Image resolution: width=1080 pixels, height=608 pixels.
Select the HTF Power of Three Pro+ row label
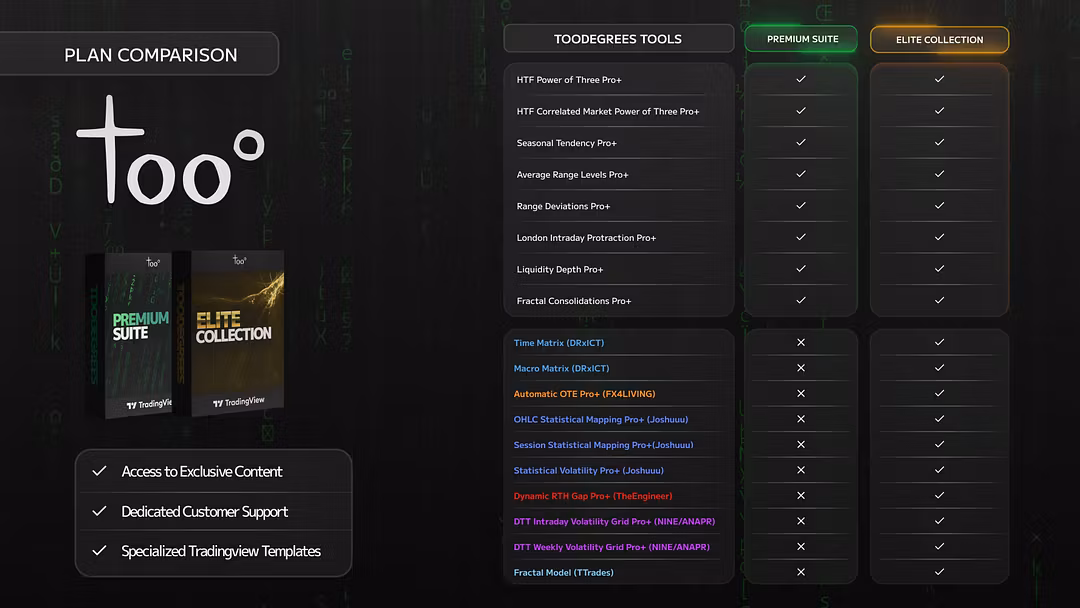click(x=569, y=80)
